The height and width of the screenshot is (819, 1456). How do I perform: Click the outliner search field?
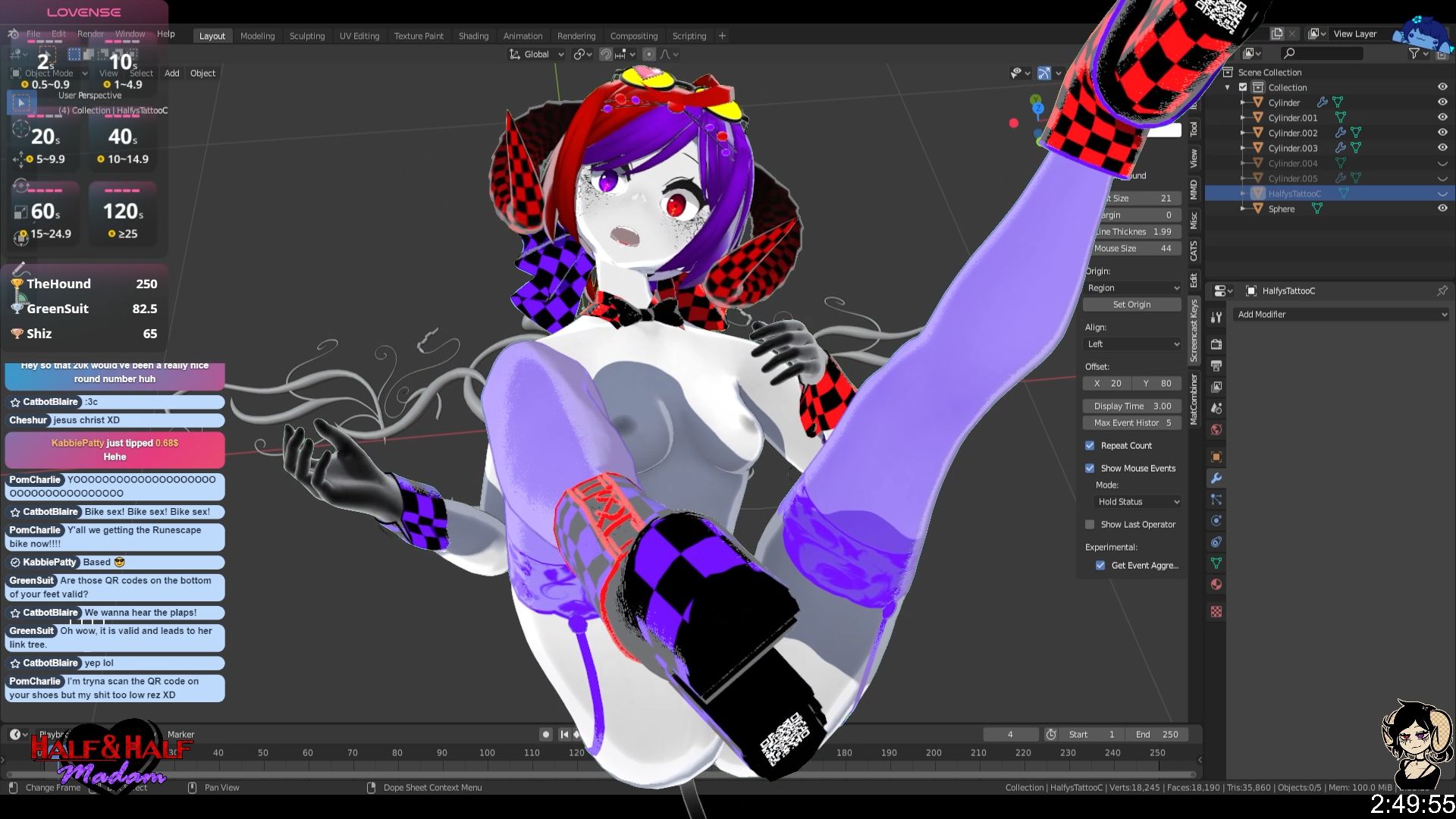click(1321, 53)
